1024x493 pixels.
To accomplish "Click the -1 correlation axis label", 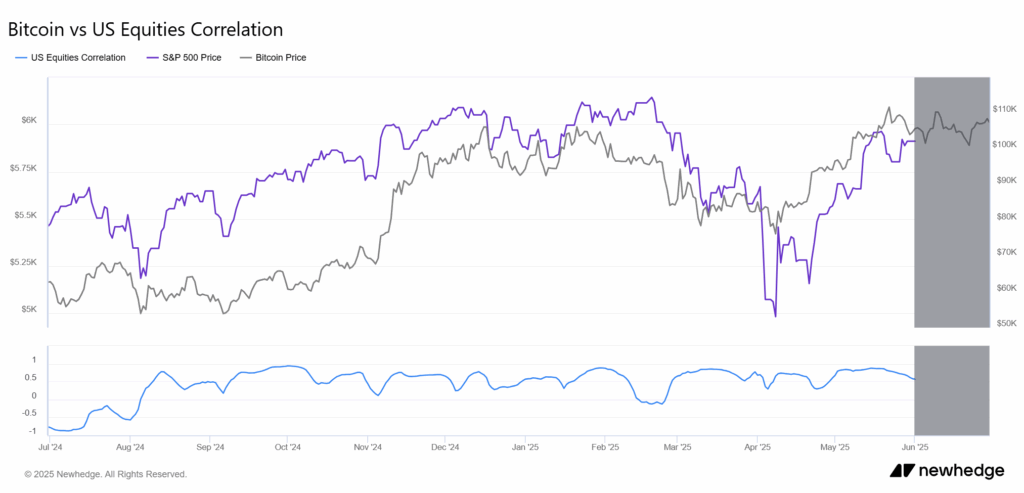I will tap(34, 431).
